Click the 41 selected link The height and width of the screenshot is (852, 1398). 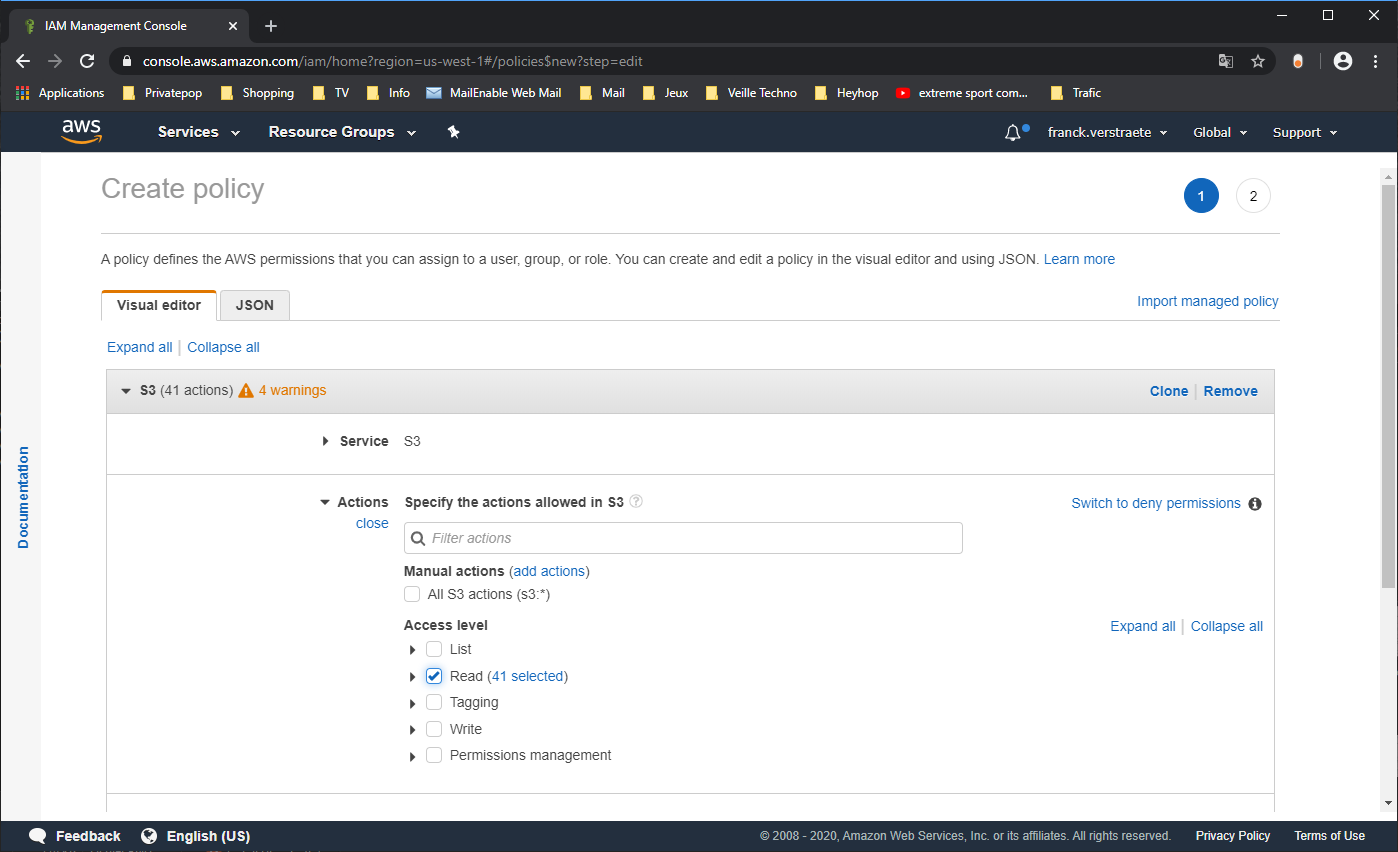pyautogui.click(x=527, y=676)
